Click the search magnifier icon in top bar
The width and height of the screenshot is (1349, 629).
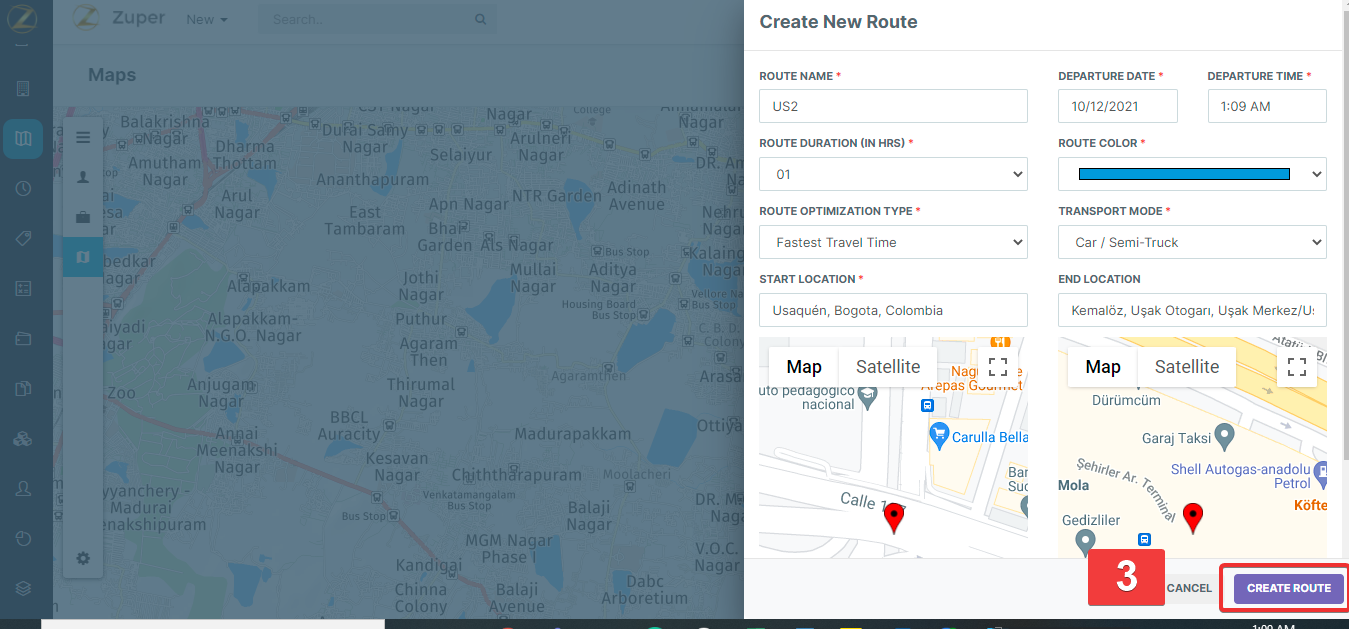(480, 19)
